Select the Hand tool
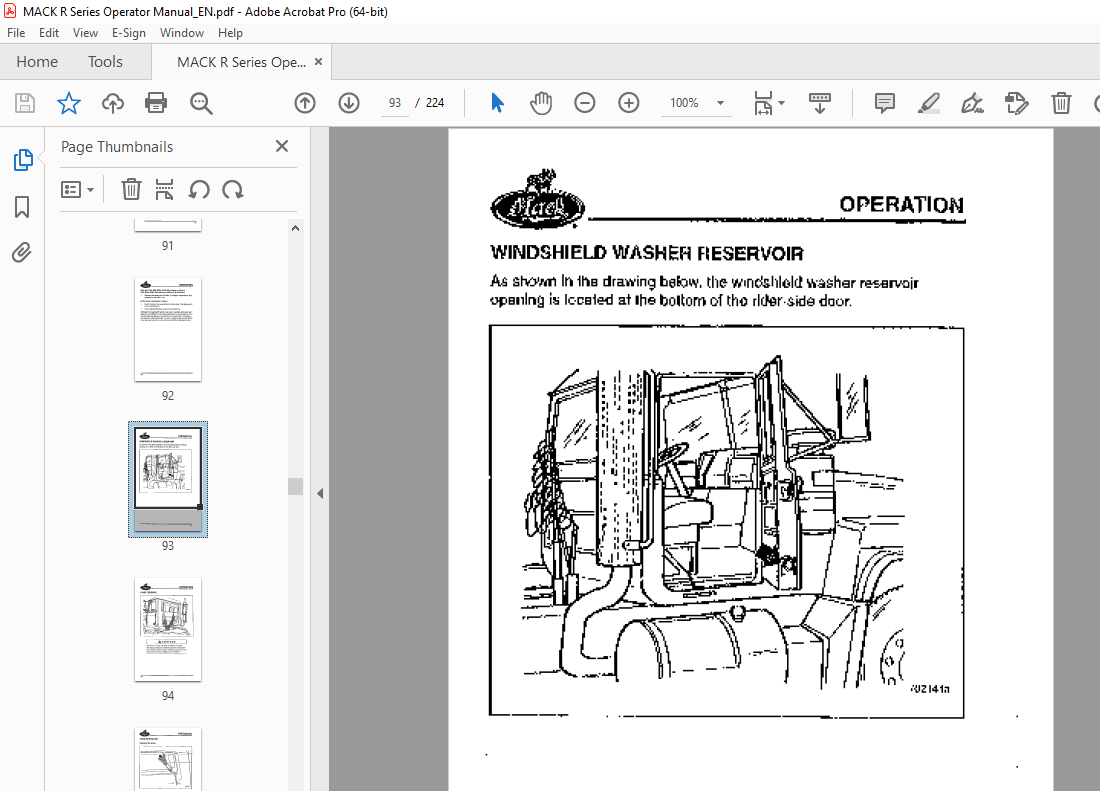The height and width of the screenshot is (791, 1100). (x=541, y=103)
